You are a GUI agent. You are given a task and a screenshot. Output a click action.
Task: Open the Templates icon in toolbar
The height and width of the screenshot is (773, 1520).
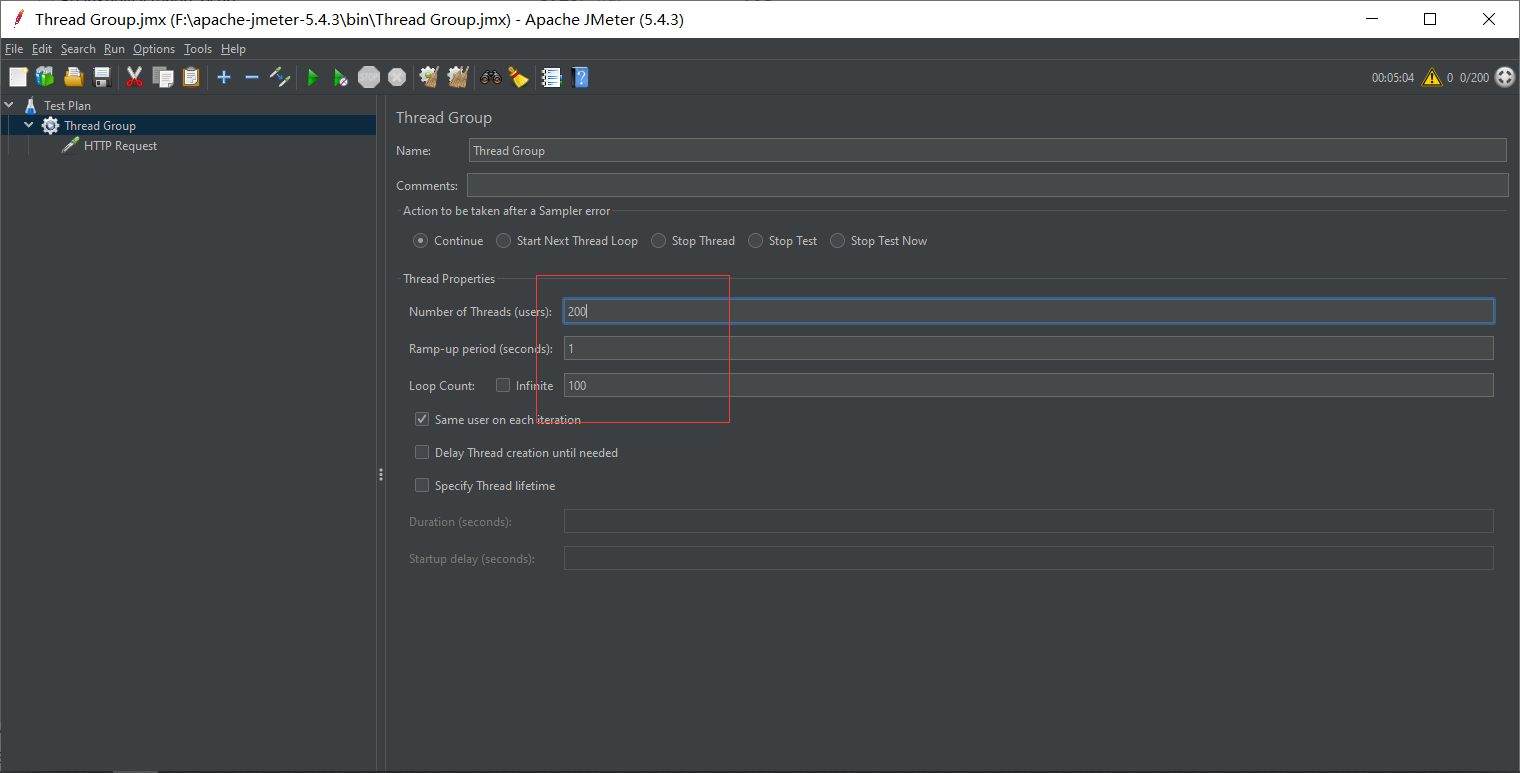click(x=45, y=77)
